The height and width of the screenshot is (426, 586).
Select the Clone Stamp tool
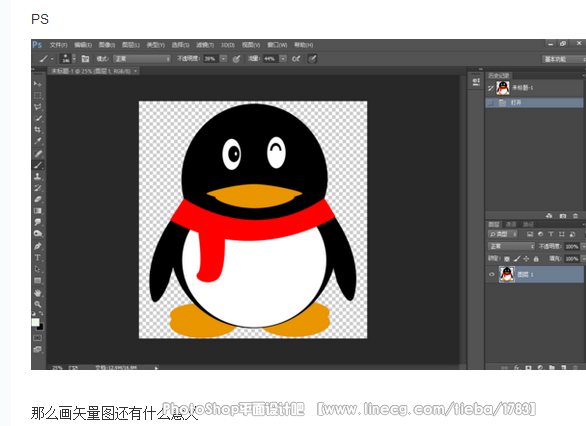[37, 176]
